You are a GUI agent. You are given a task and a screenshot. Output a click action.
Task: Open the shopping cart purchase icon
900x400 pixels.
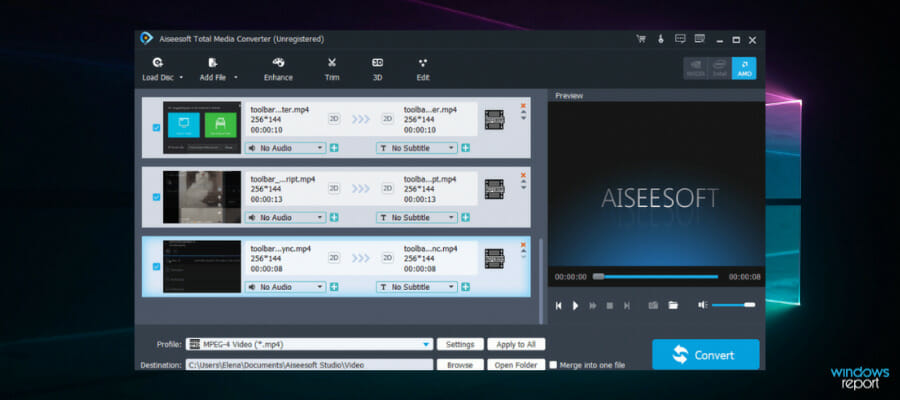[641, 39]
